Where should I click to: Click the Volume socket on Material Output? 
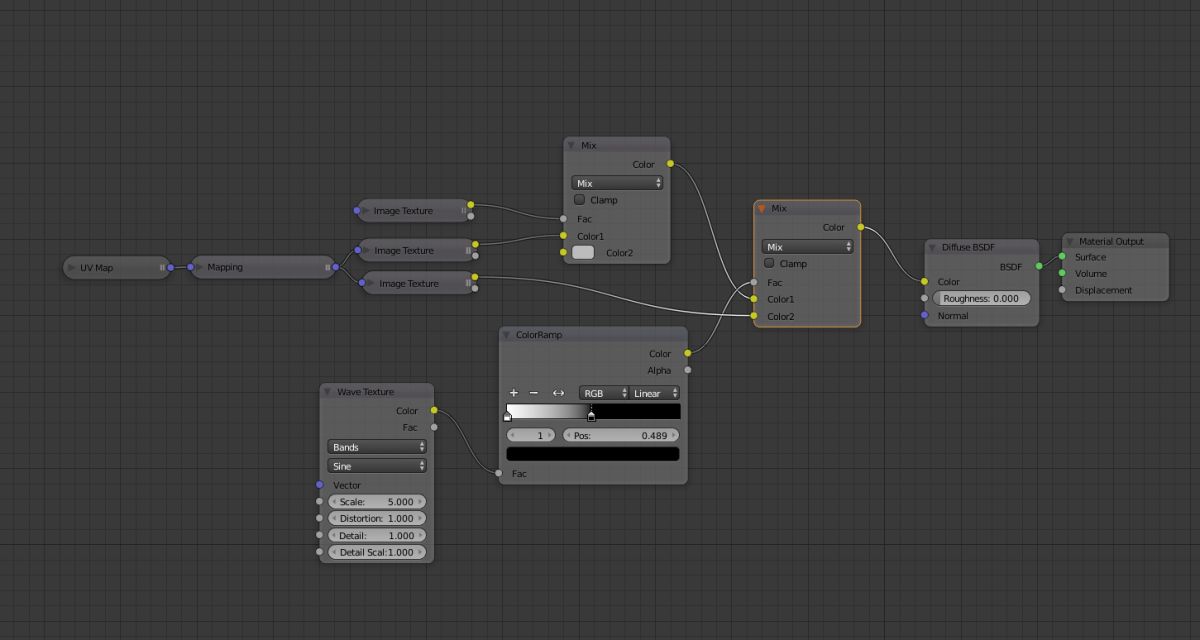1062,273
